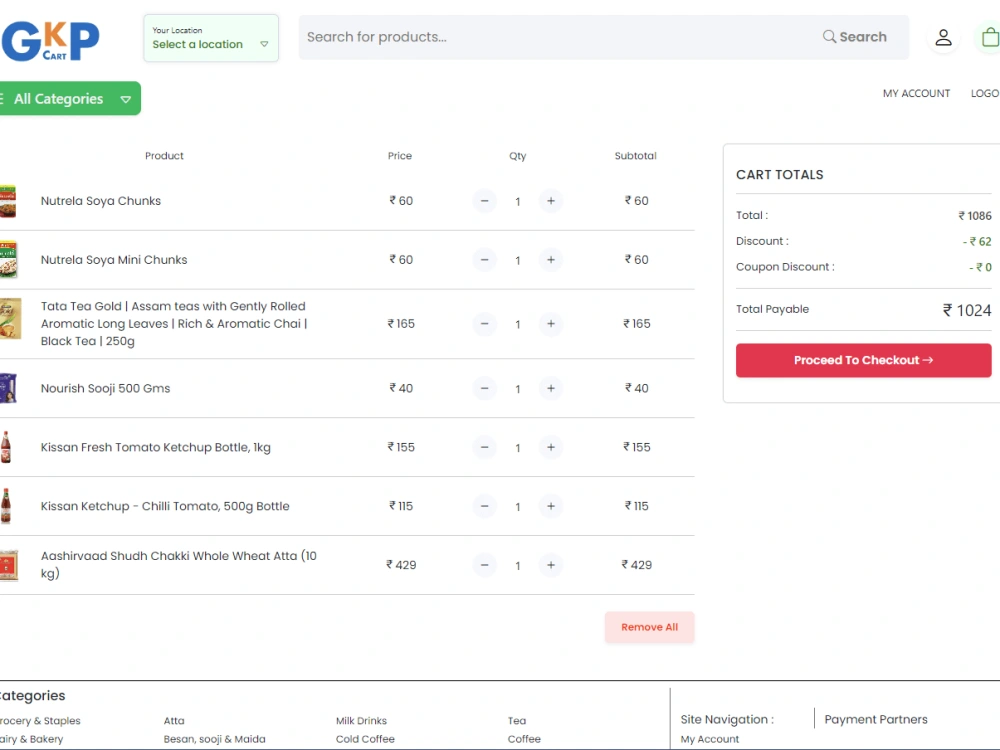The width and height of the screenshot is (1000, 750).
Task: Click the Remove All button
Action: coord(649,627)
